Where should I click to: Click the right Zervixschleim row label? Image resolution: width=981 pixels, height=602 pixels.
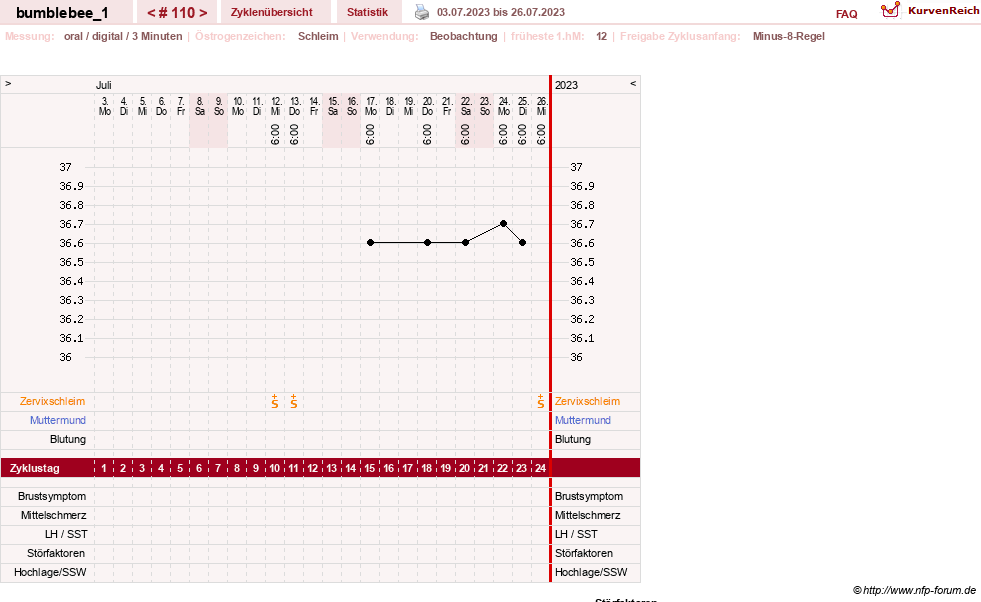pyautogui.click(x=587, y=402)
